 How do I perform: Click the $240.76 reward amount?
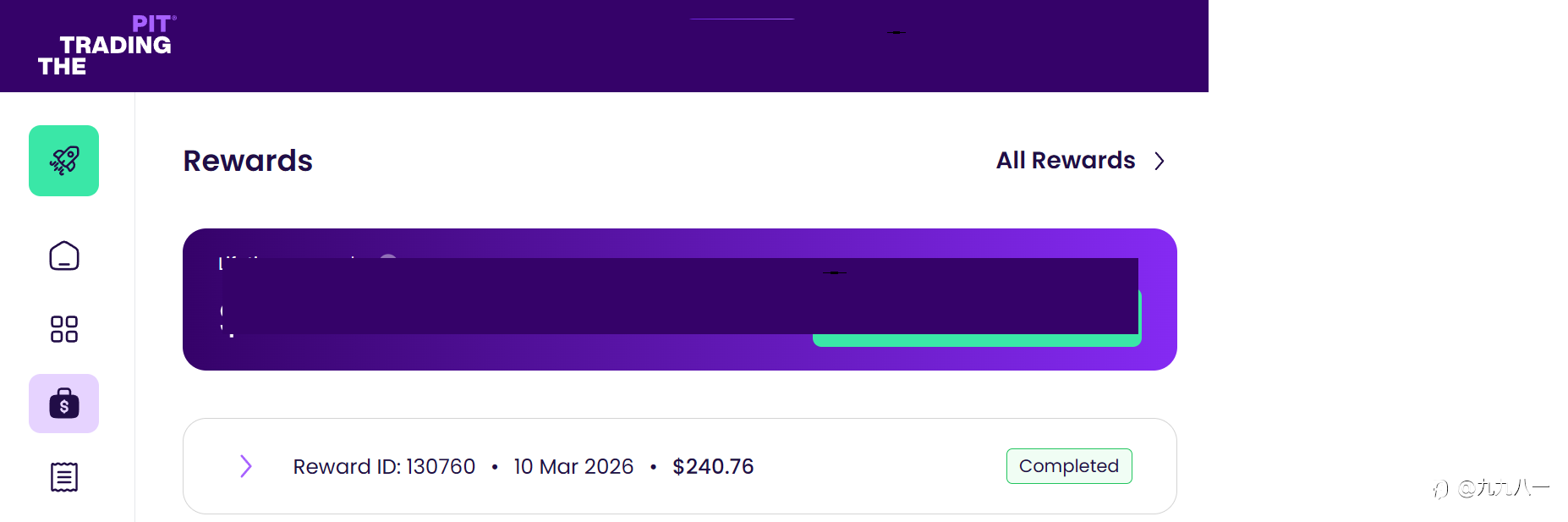click(x=713, y=467)
